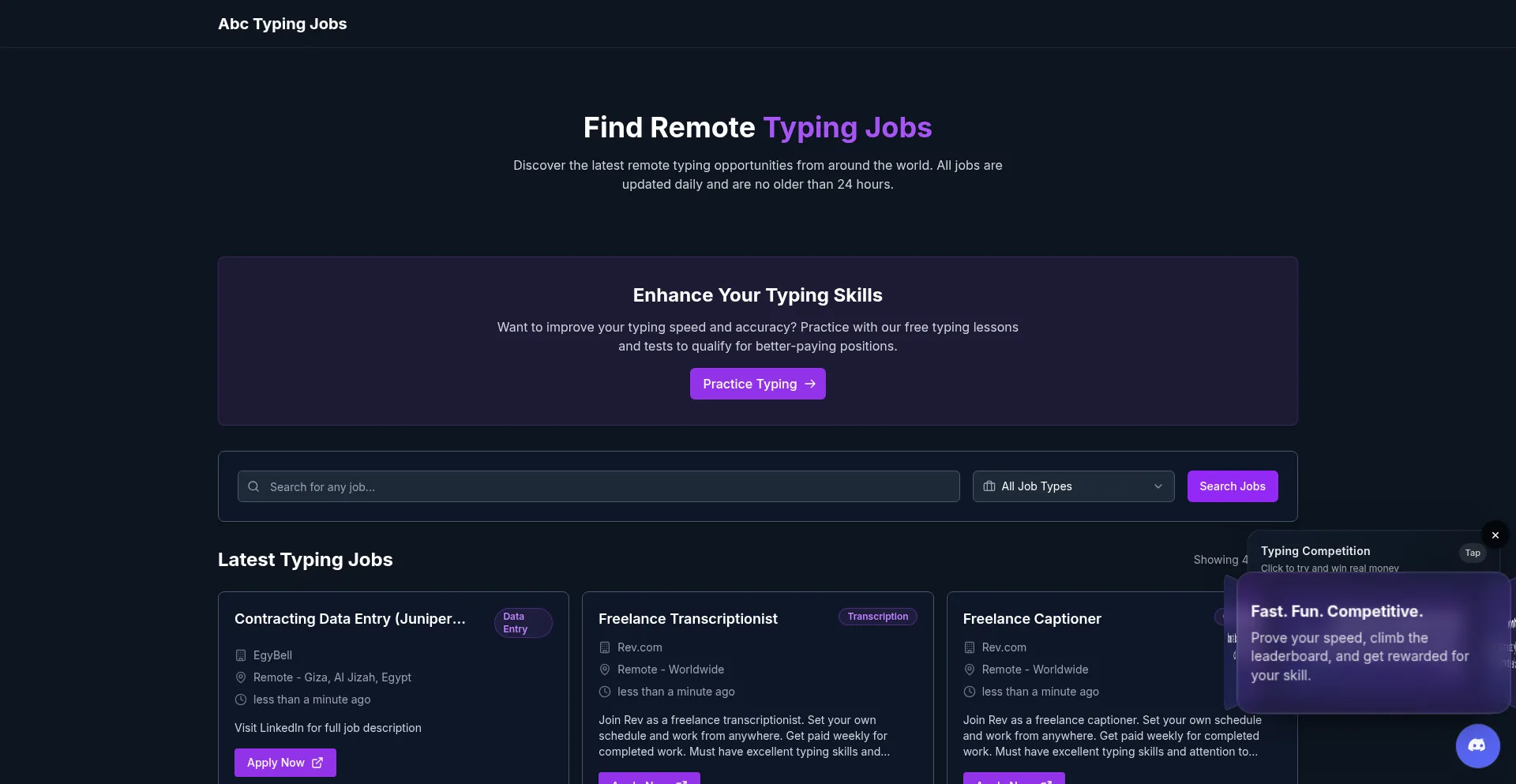The image size is (1516, 784).
Task: Select Captioner job description text
Action: pyautogui.click(x=1112, y=736)
